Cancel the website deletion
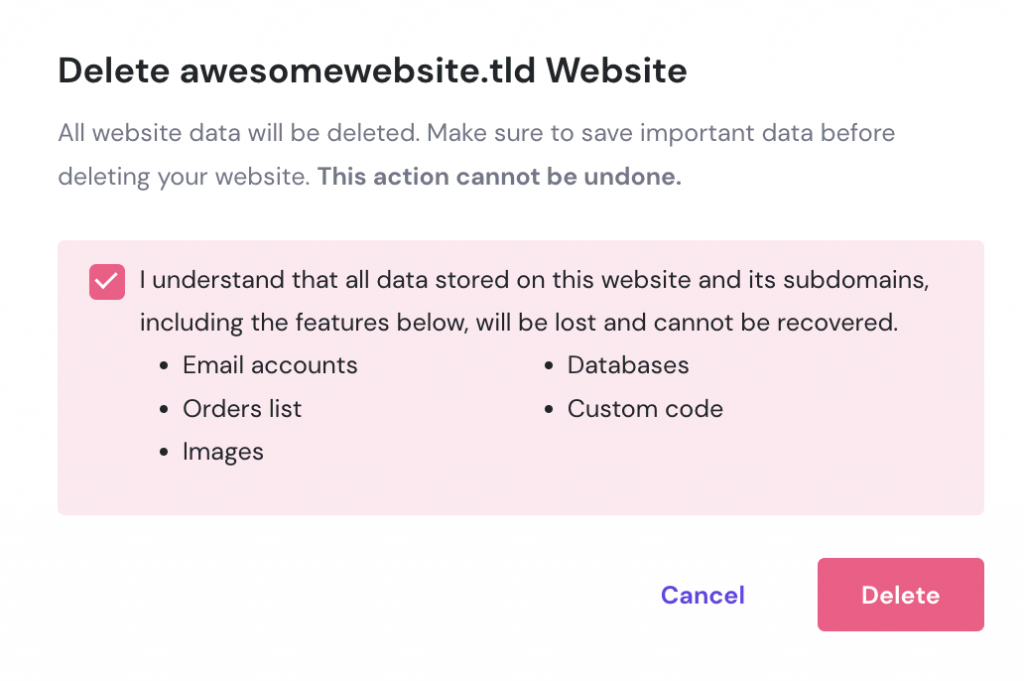 coord(702,595)
